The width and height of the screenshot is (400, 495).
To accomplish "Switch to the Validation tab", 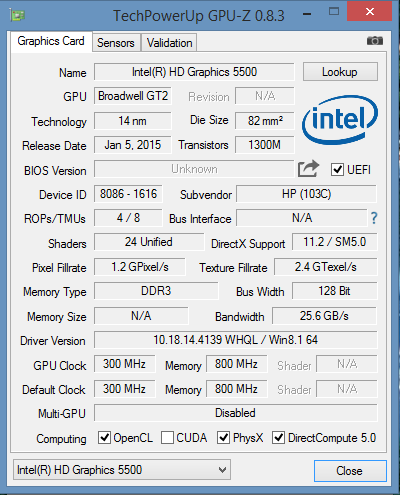I will tap(169, 43).
